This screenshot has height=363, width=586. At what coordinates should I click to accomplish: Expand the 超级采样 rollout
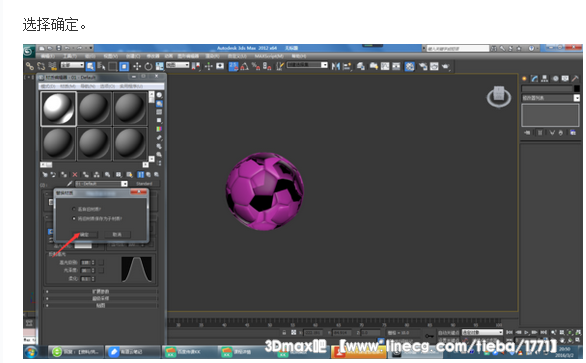point(101,298)
